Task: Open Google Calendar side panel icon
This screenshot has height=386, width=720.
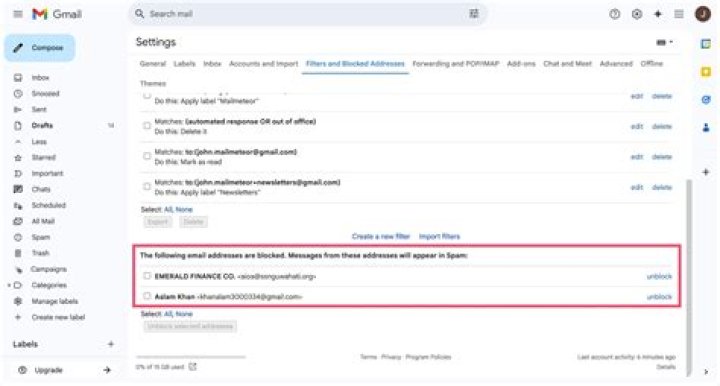Action: point(706,44)
